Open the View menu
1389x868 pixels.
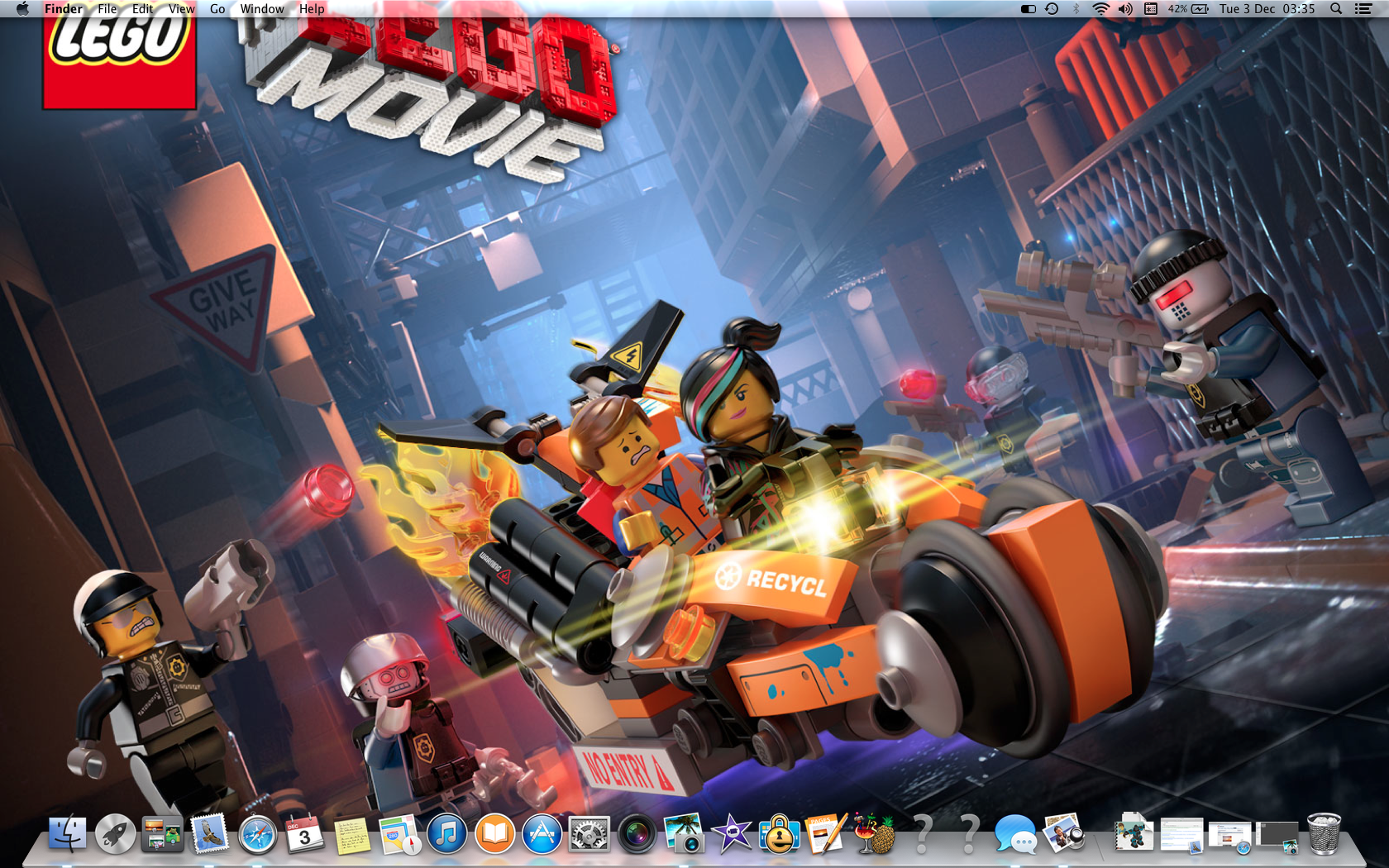click(x=181, y=9)
